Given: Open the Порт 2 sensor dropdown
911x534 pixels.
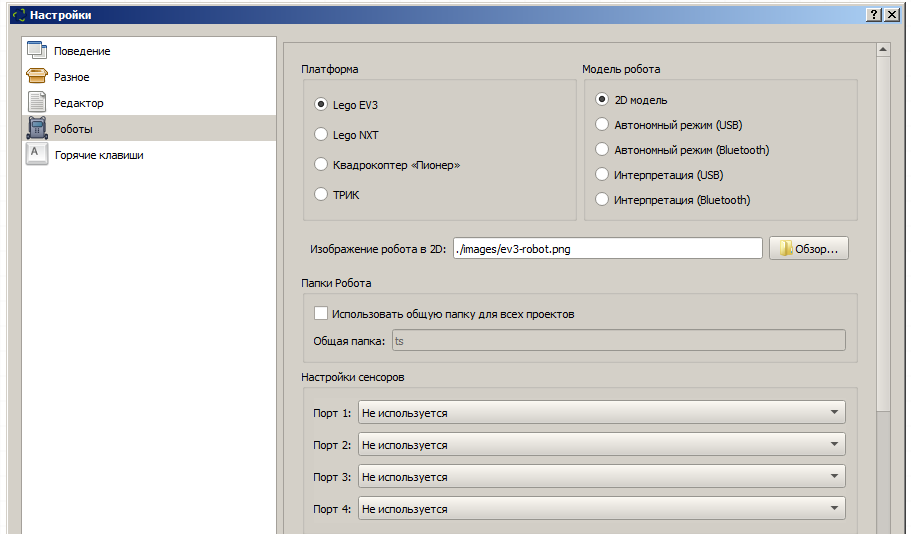Looking at the screenshot, I should [601, 445].
